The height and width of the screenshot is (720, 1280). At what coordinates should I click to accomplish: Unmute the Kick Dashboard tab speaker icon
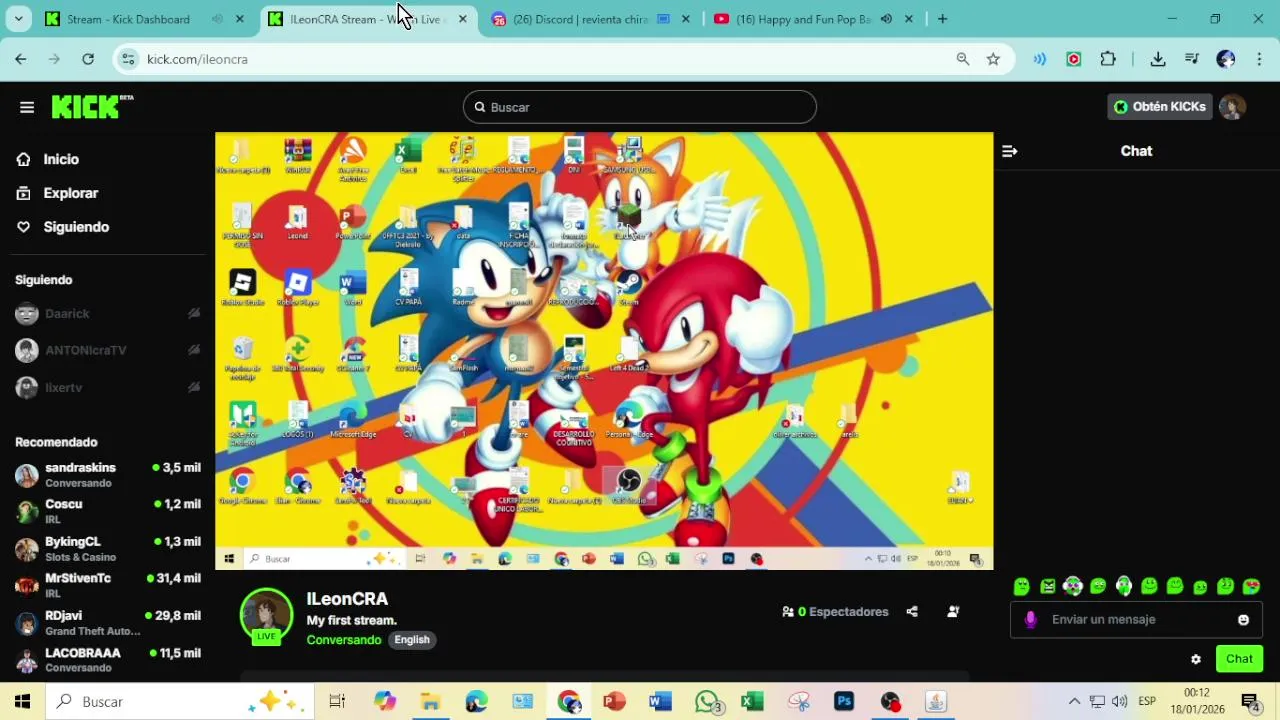coord(217,19)
